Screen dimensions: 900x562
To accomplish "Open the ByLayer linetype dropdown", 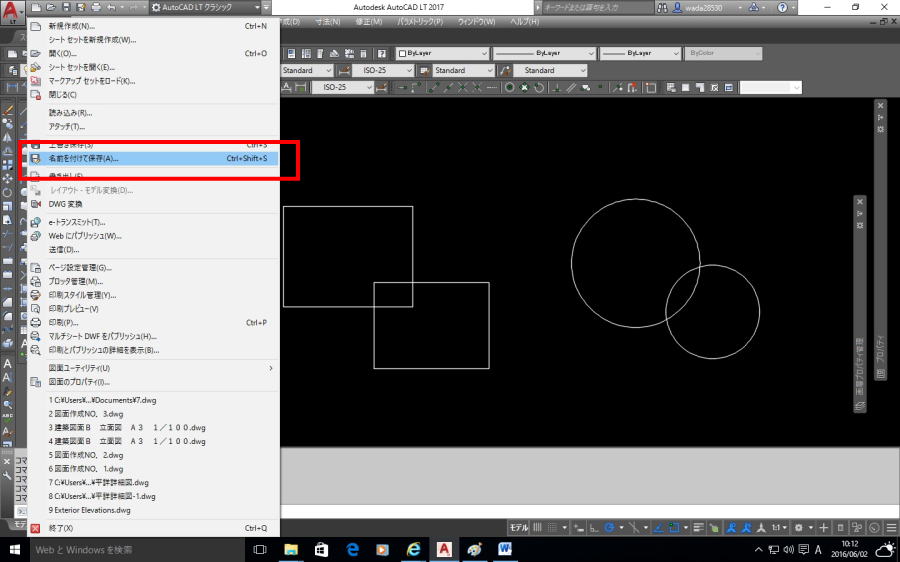I will 544,53.
